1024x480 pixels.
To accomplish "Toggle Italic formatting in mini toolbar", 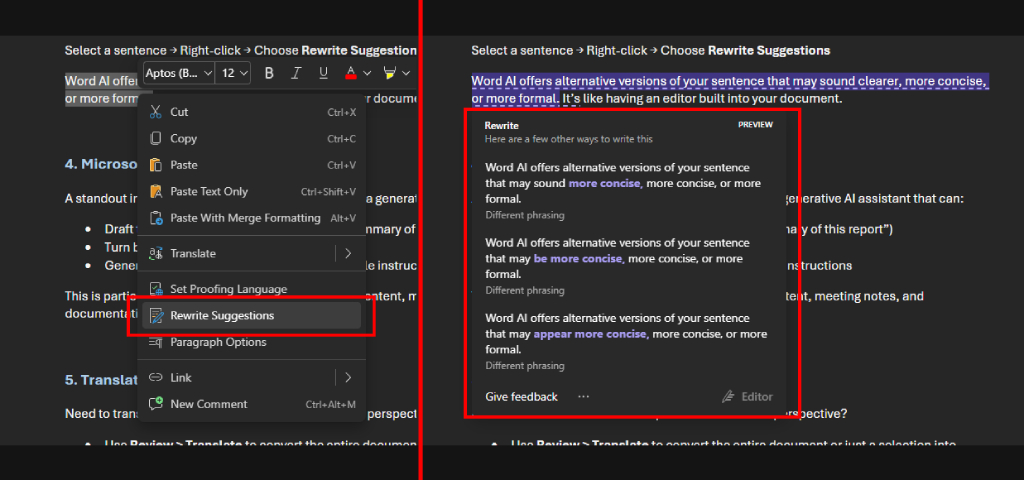I will click(x=296, y=72).
